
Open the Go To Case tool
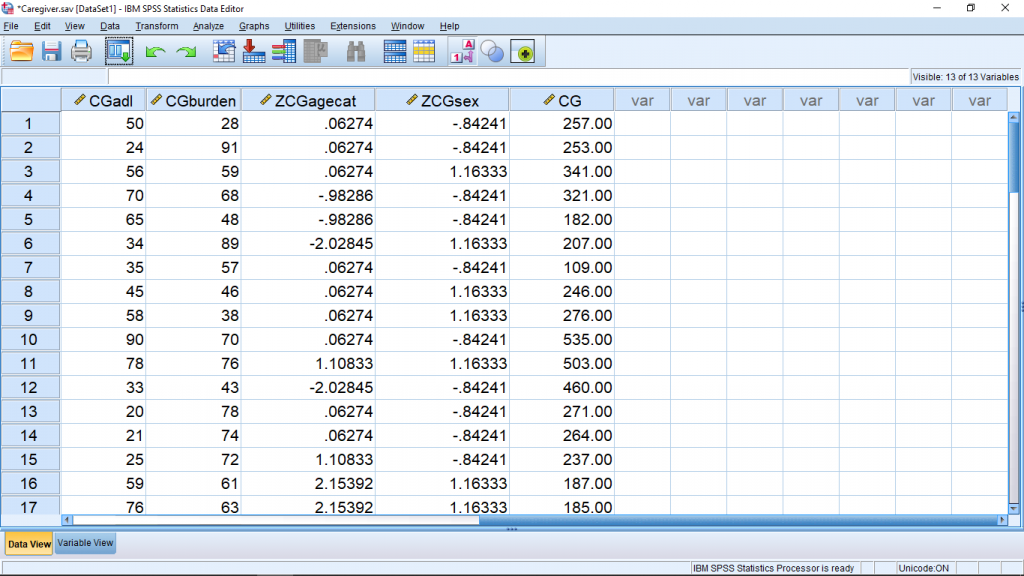pyautogui.click(x=225, y=51)
